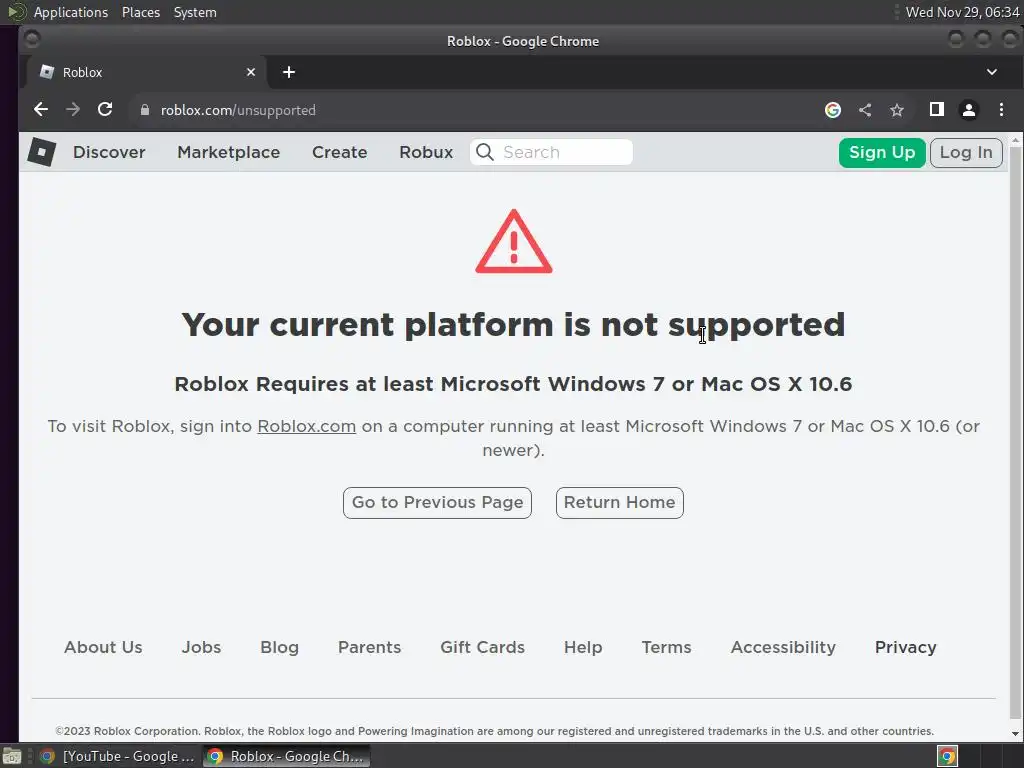Switch to YouTube - Google Chrome taskbar window

[x=118, y=756]
